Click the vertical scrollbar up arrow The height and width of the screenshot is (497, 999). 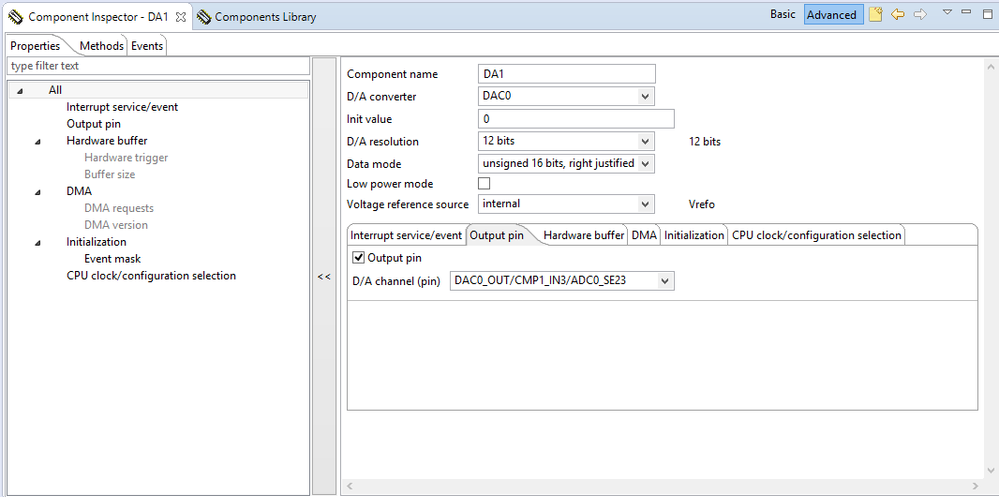tap(991, 66)
